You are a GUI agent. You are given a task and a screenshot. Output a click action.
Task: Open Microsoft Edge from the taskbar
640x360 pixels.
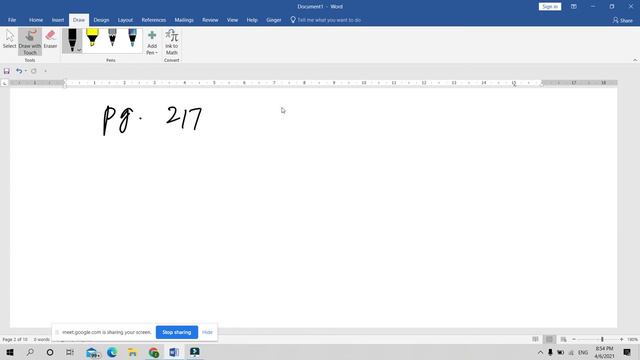click(x=112, y=352)
